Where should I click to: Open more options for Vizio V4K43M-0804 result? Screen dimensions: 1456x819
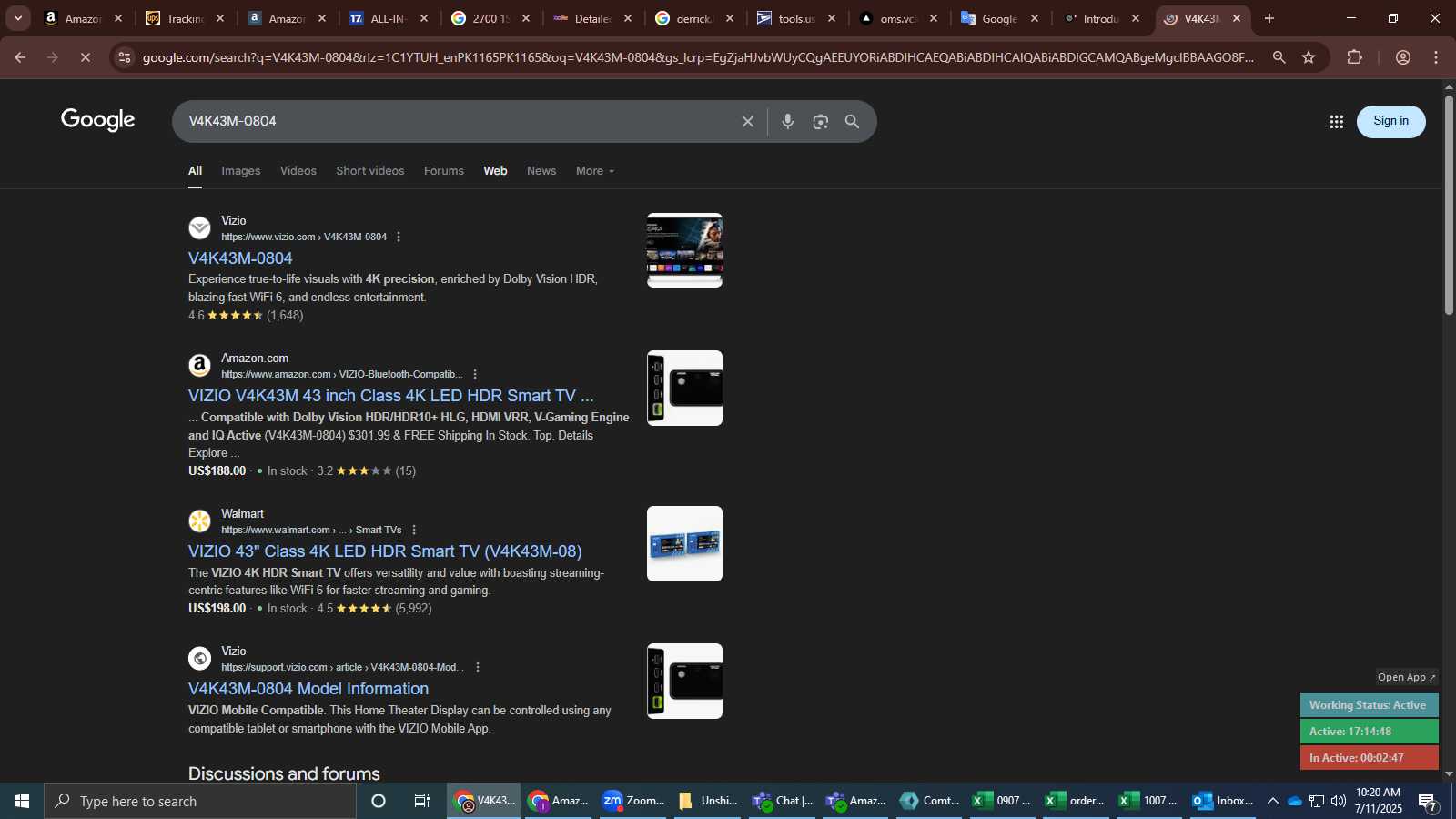(x=399, y=237)
